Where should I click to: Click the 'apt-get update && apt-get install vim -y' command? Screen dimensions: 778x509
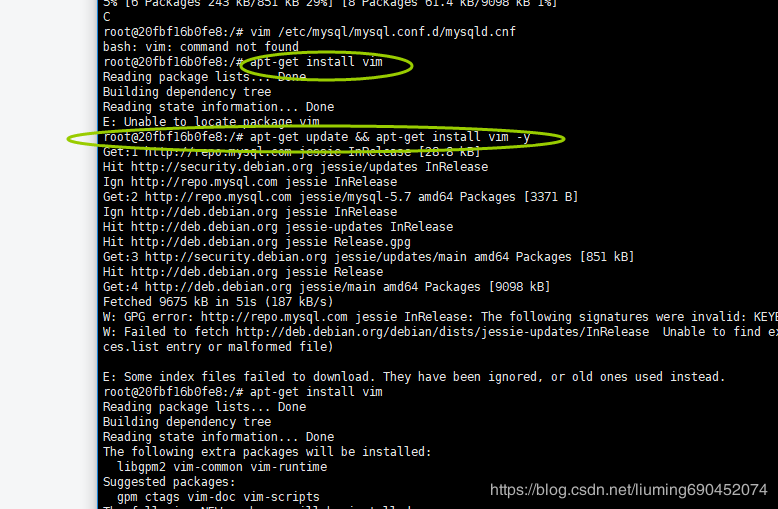[x=390, y=137]
